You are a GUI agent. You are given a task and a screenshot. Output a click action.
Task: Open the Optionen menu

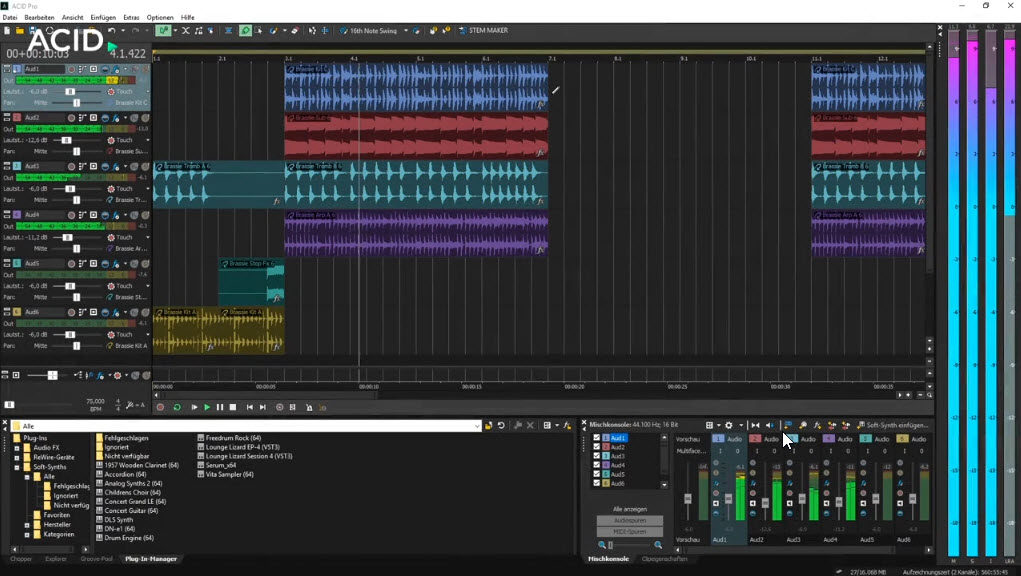[160, 18]
